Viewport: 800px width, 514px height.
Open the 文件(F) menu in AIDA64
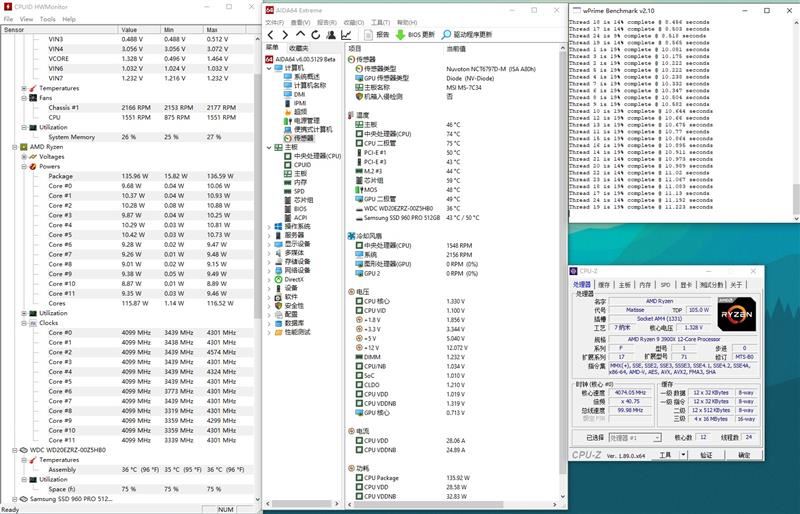pyautogui.click(x=274, y=22)
